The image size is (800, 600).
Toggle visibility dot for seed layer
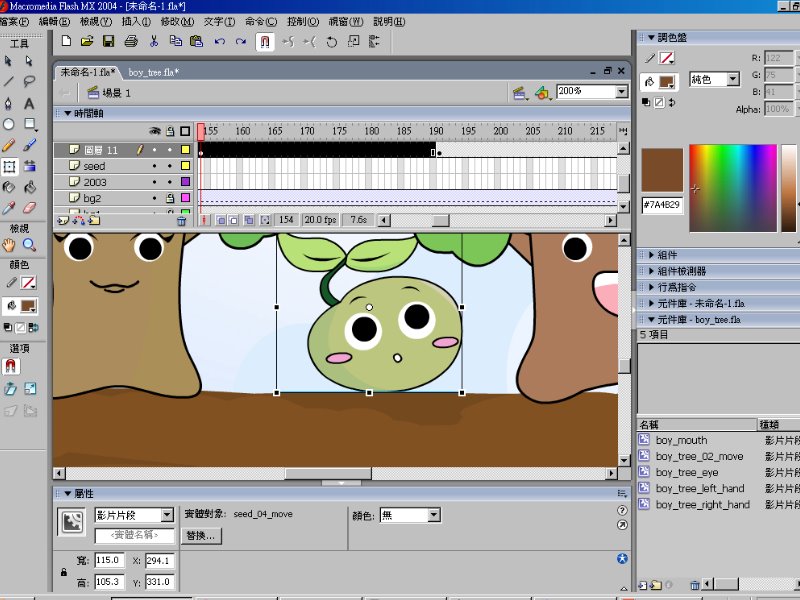click(x=154, y=166)
